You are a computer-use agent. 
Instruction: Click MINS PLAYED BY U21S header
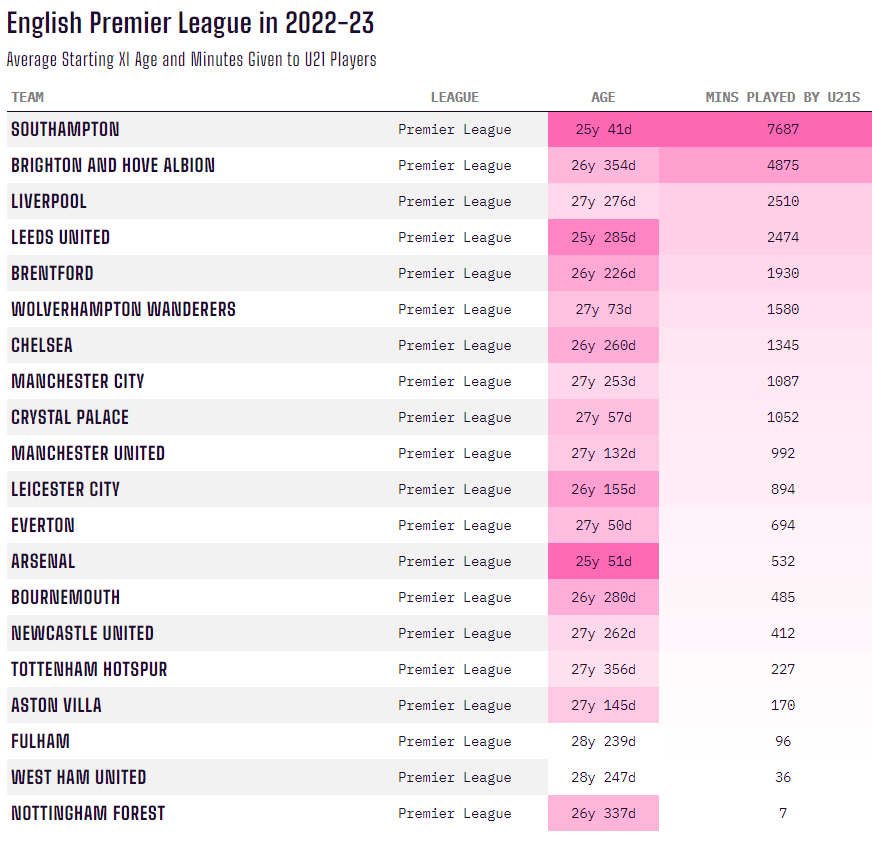[783, 97]
